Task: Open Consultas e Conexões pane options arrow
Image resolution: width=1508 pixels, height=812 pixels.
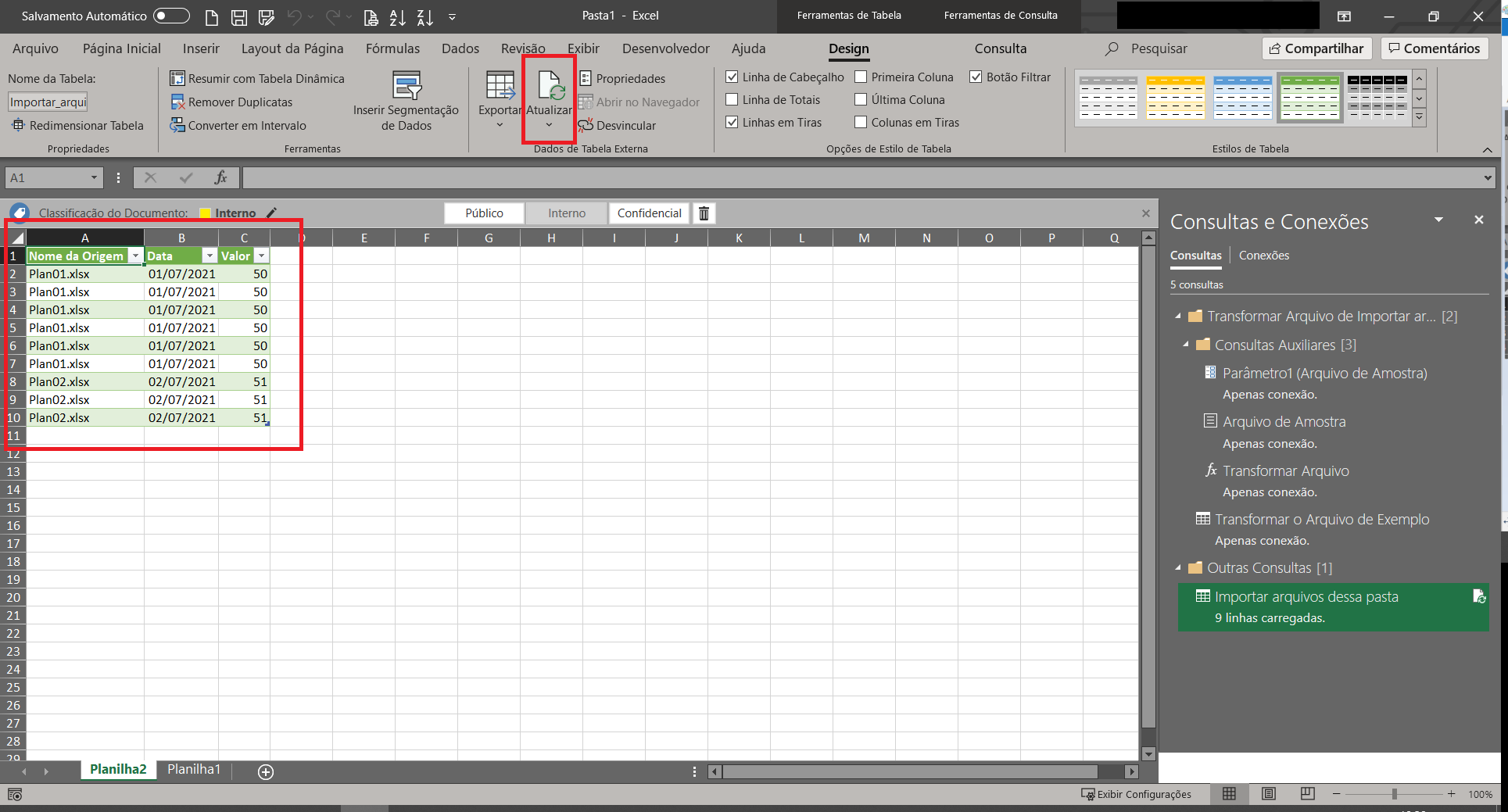Action: tap(1438, 220)
